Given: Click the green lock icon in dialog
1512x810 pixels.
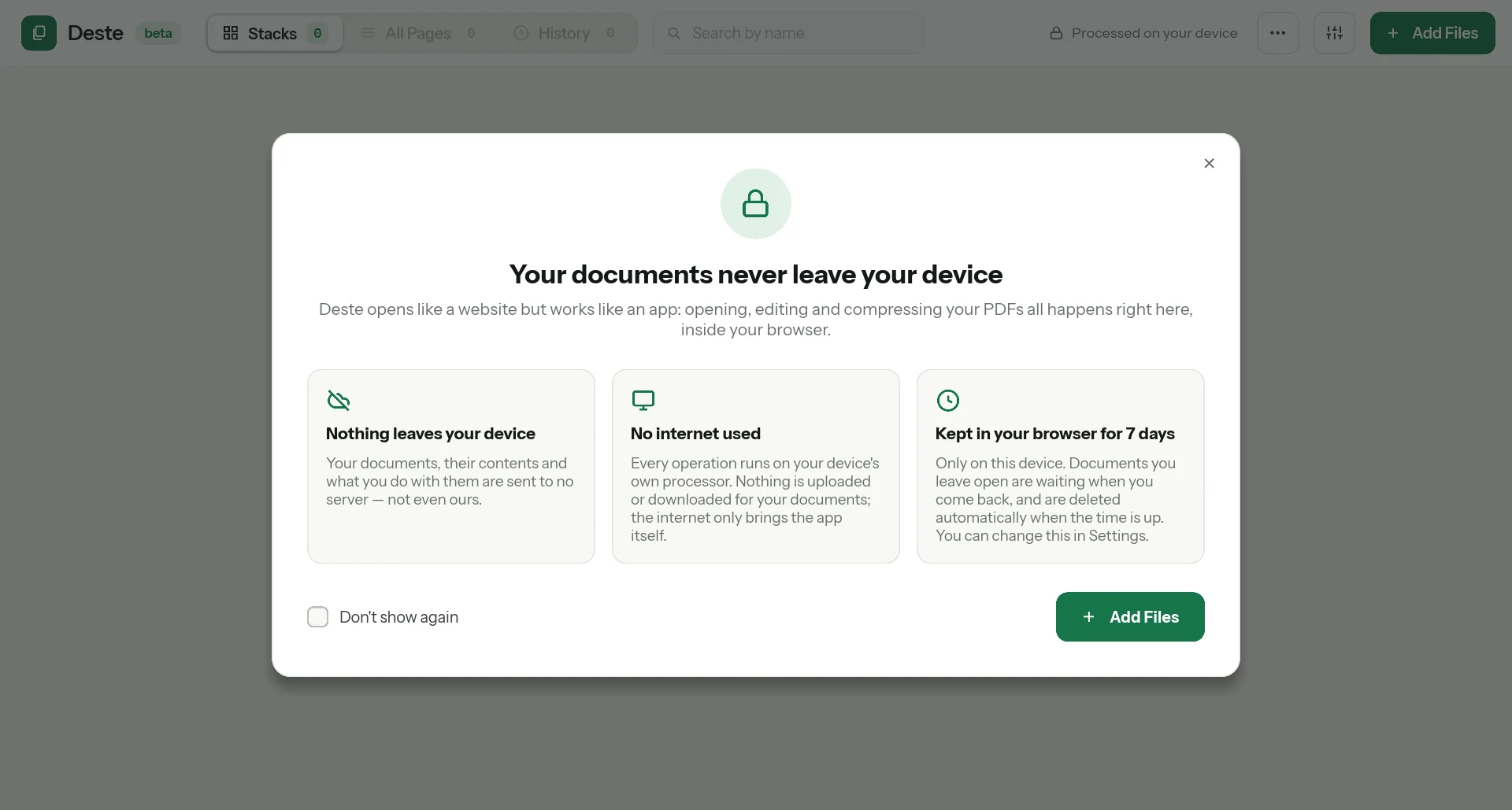Looking at the screenshot, I should [x=755, y=204].
